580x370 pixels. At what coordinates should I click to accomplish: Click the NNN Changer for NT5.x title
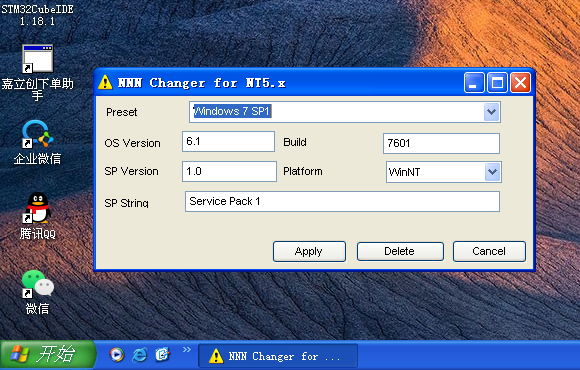click(202, 83)
